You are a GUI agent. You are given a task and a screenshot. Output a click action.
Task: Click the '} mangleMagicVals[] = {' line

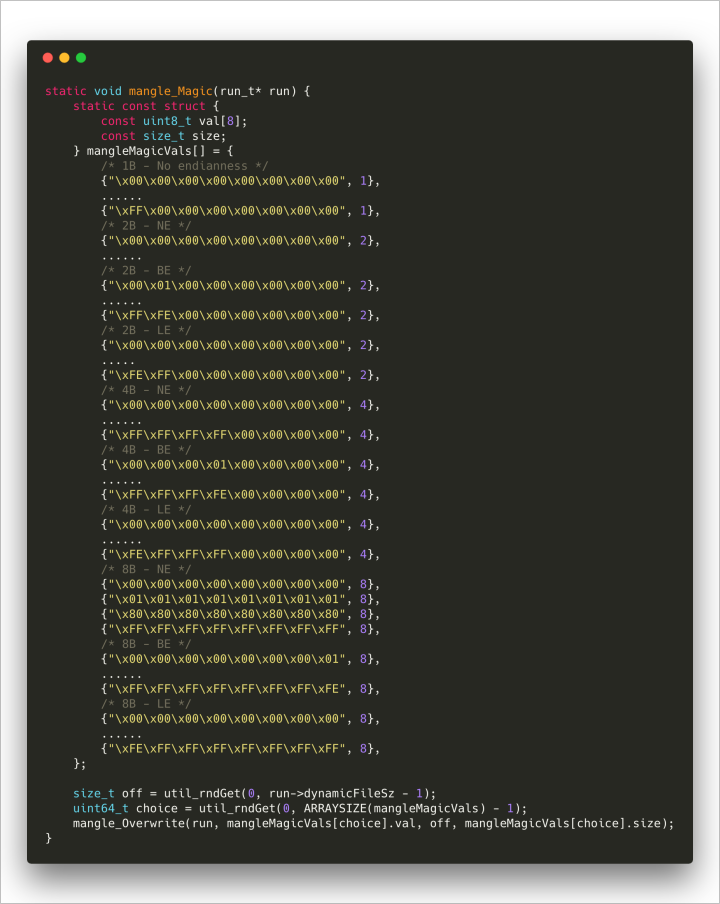[153, 151]
